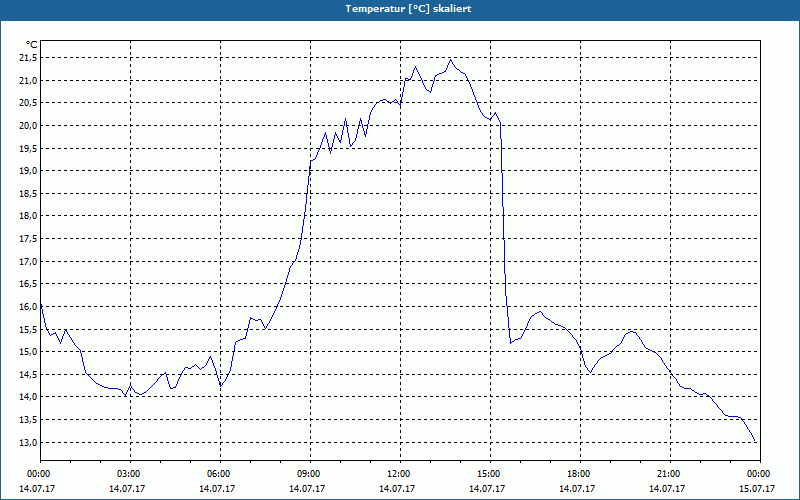
Task: Click the 21:00 time label
Action: (x=670, y=474)
